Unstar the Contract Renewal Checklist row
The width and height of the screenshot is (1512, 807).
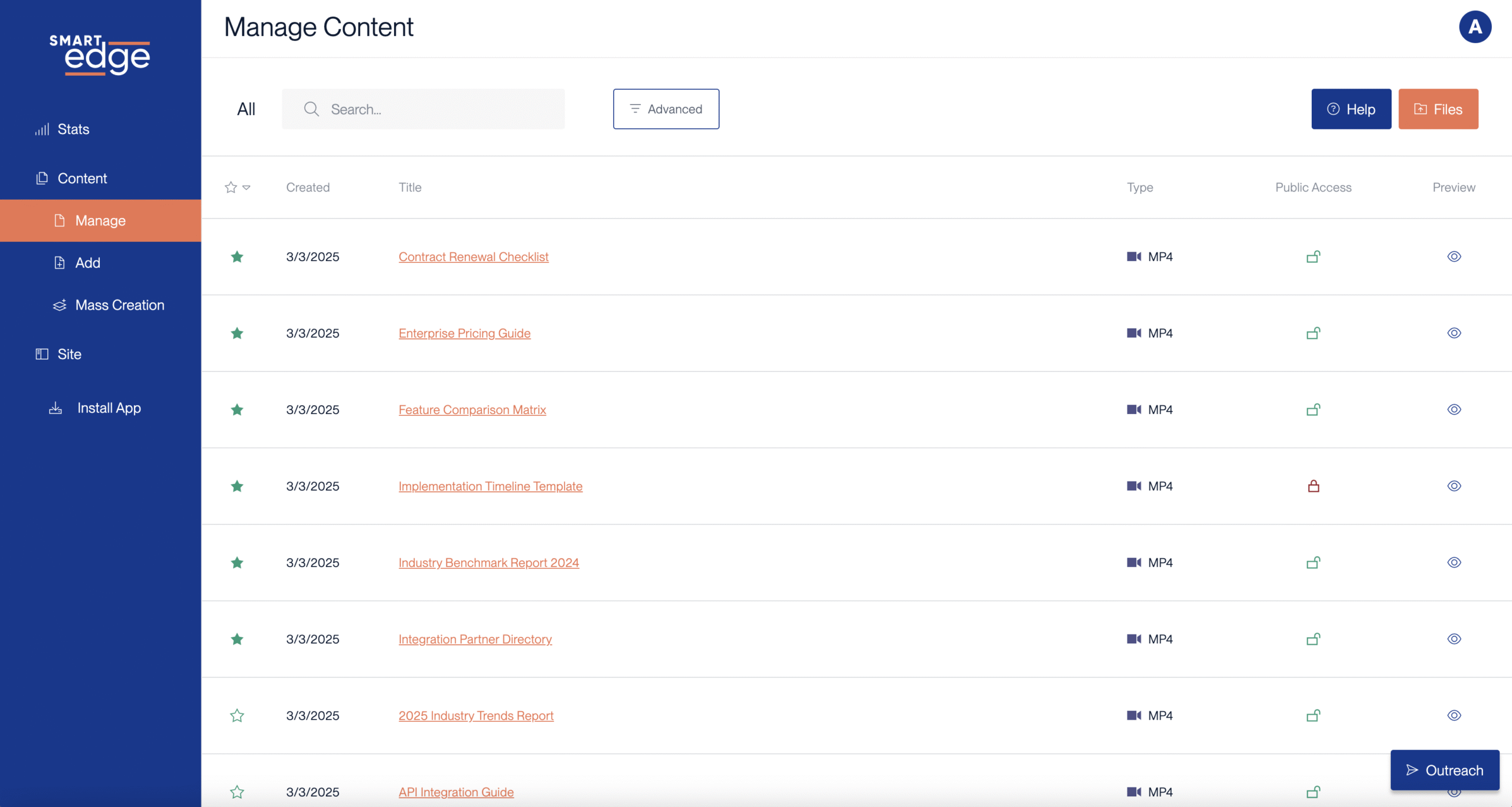pos(237,256)
